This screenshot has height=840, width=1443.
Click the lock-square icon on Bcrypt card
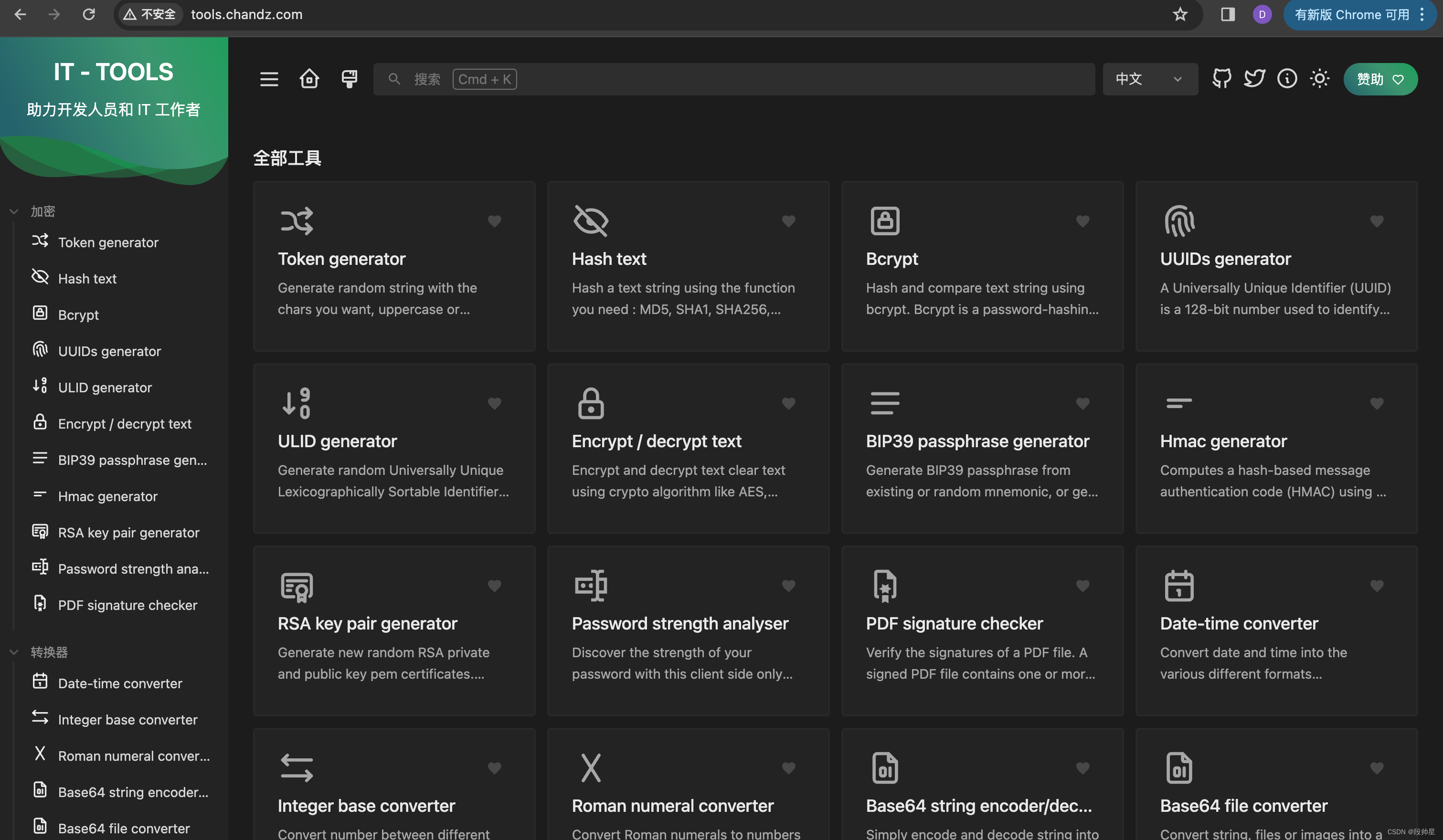(x=885, y=221)
